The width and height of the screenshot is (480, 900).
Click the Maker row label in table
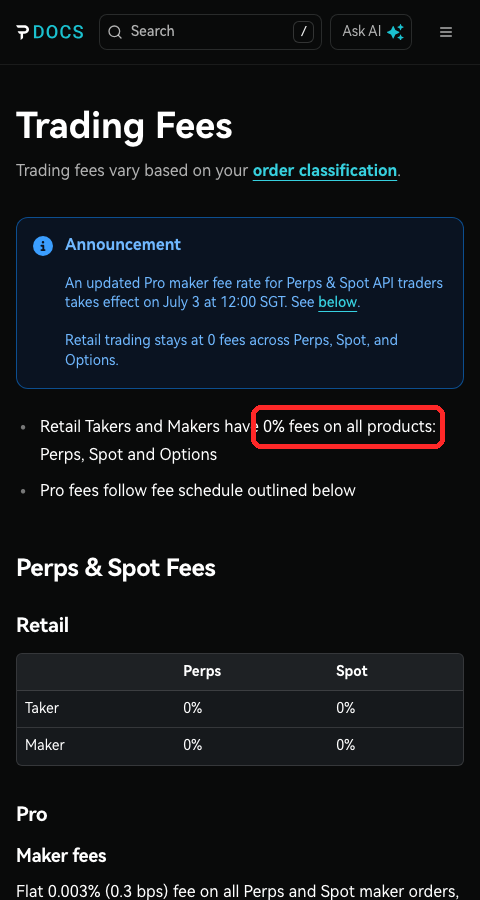tap(45, 745)
